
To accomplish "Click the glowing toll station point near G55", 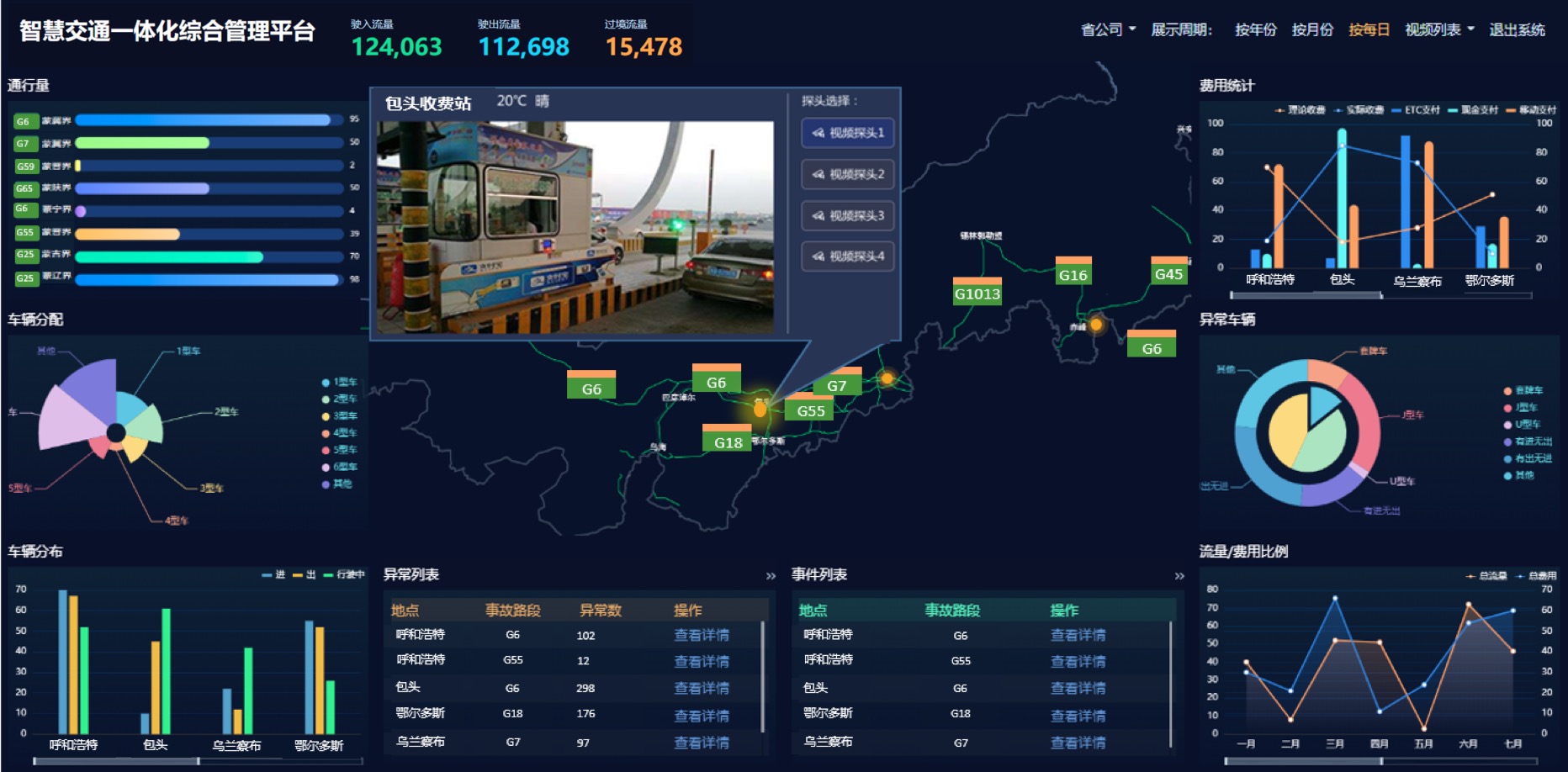I will (x=760, y=410).
